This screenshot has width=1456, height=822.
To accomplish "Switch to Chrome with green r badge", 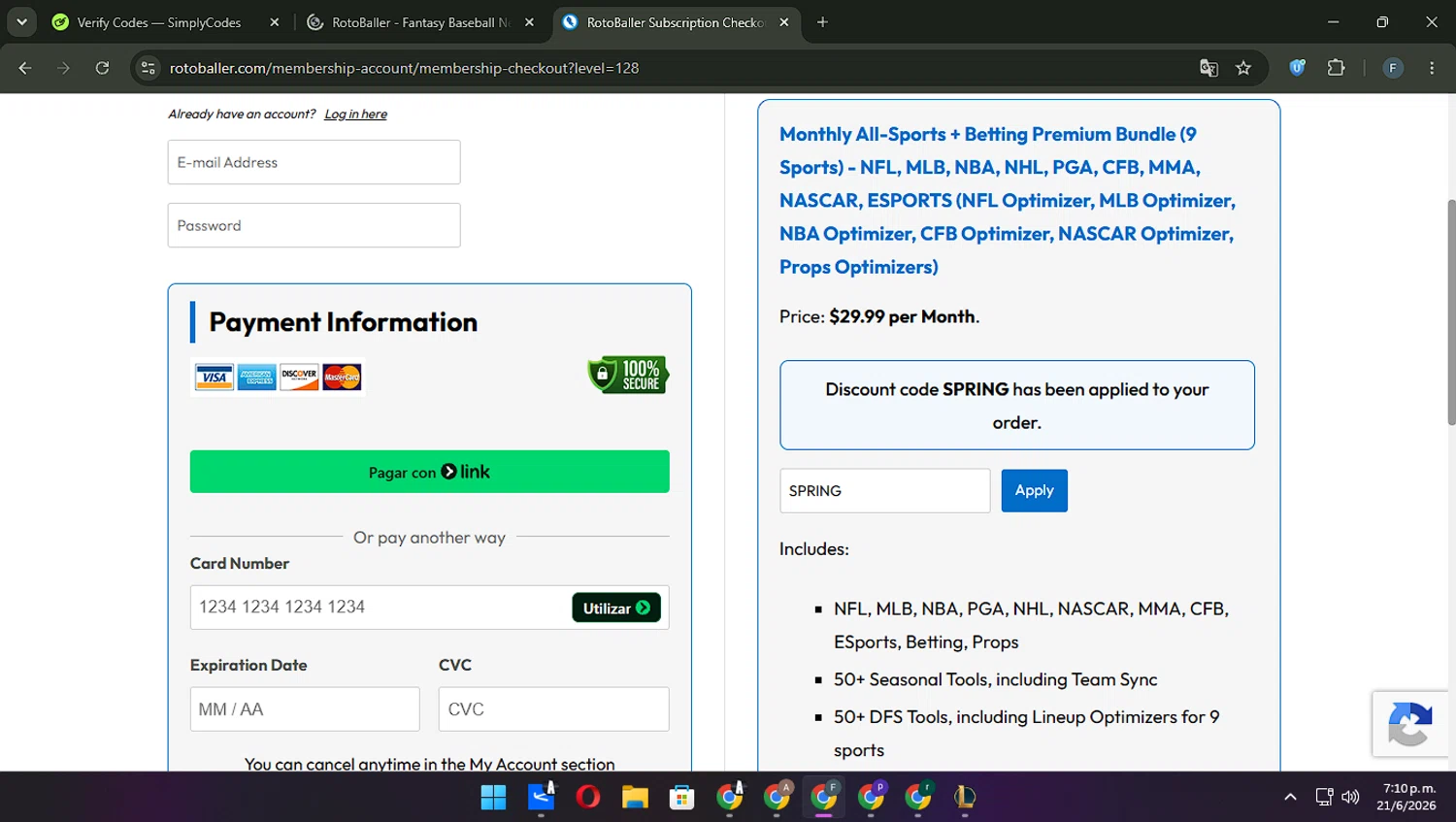I will [918, 797].
